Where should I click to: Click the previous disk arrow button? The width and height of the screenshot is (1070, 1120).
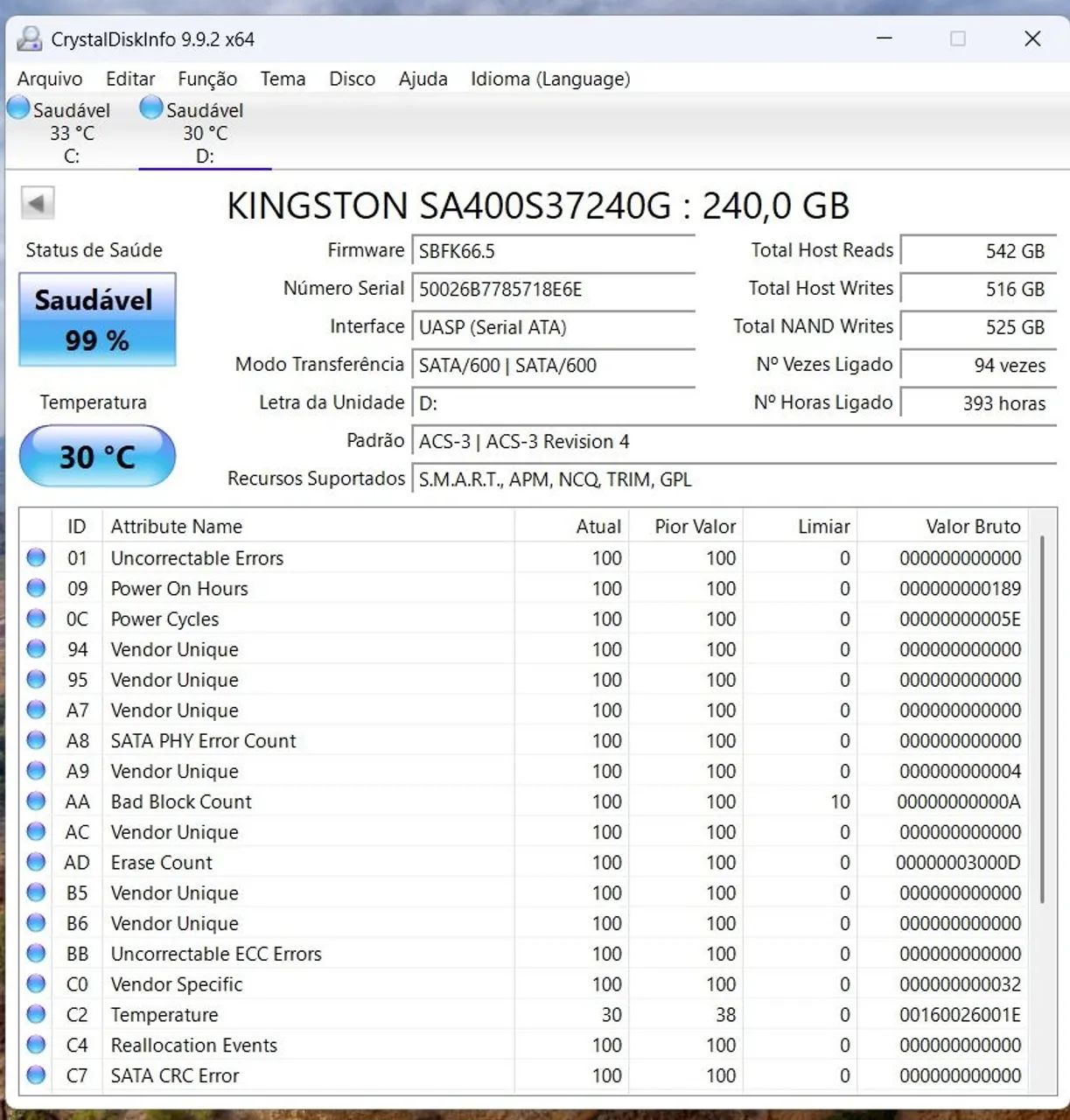coord(38,204)
